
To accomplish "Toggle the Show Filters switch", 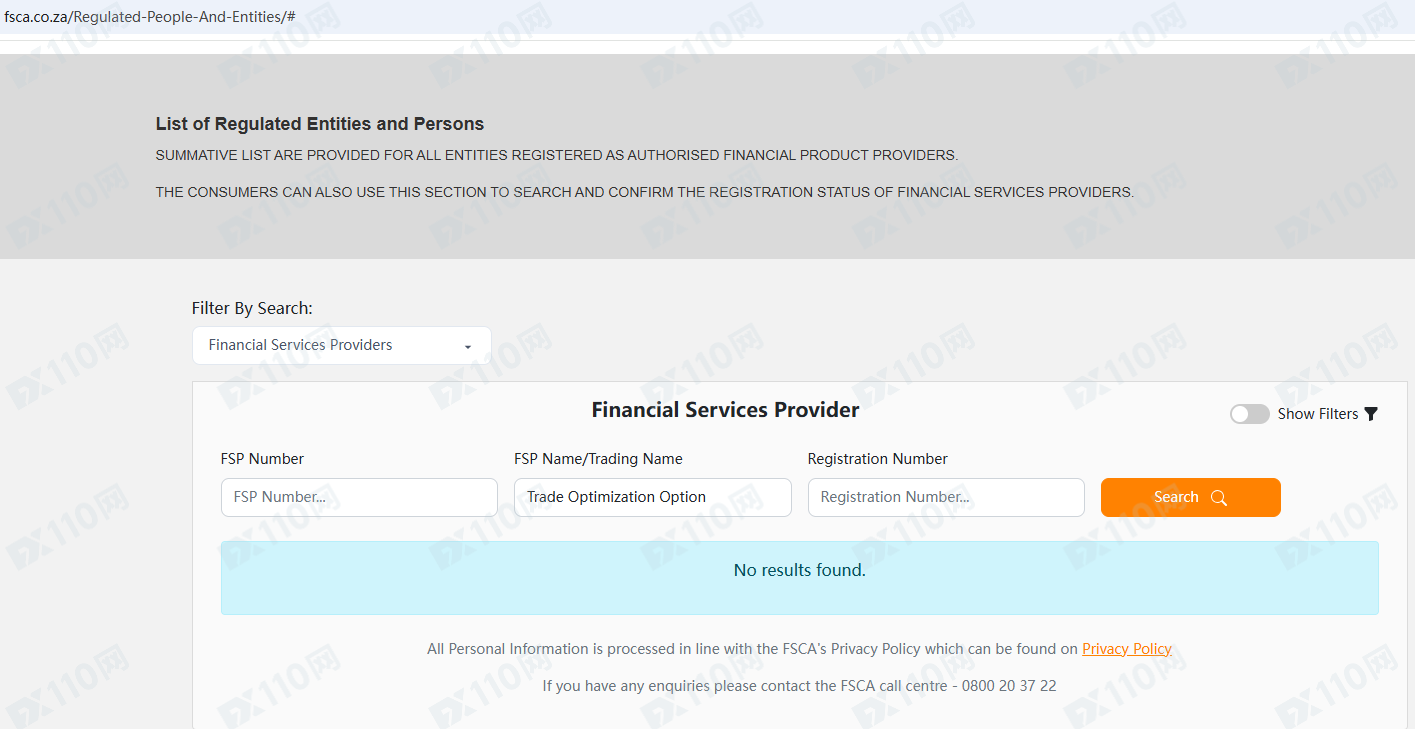I will point(1249,414).
